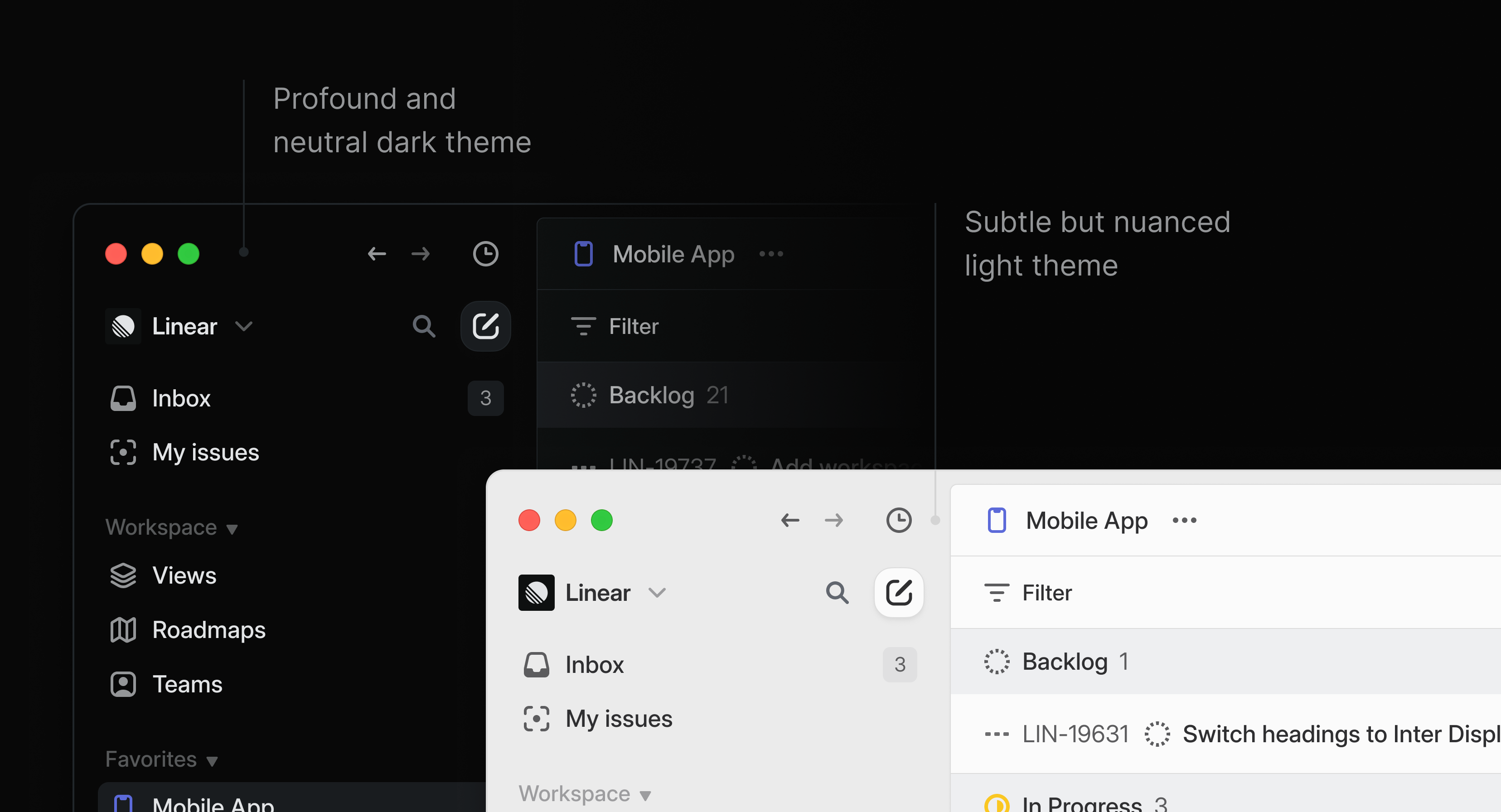This screenshot has width=1501, height=812.
Task: Click the Mobile App phone icon
Action: pos(582,255)
